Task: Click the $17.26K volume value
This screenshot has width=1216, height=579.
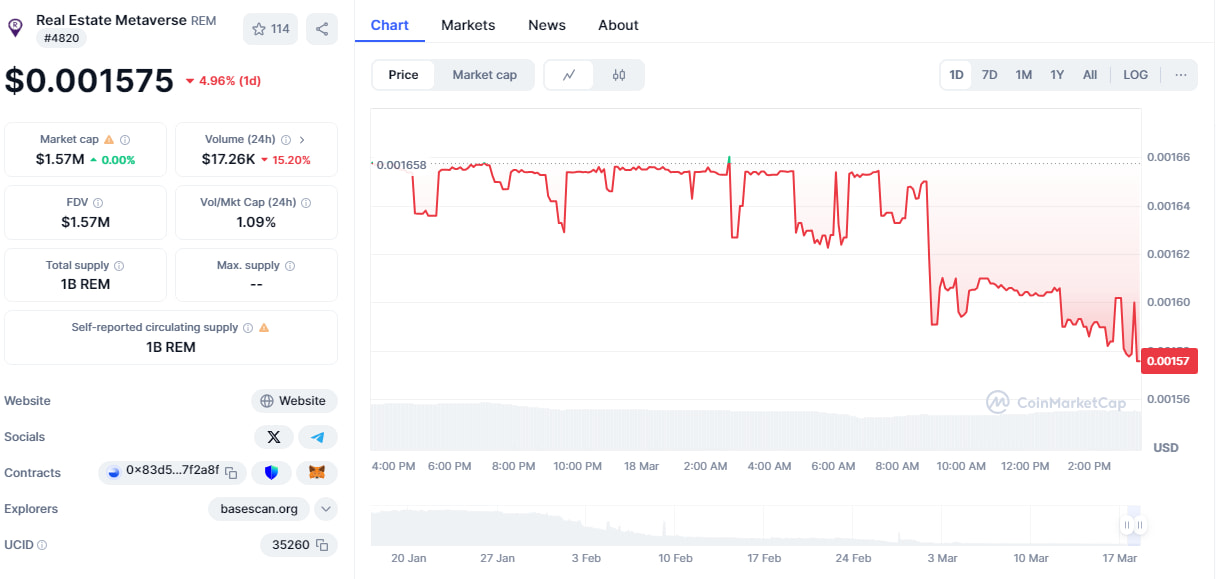Action: point(227,159)
